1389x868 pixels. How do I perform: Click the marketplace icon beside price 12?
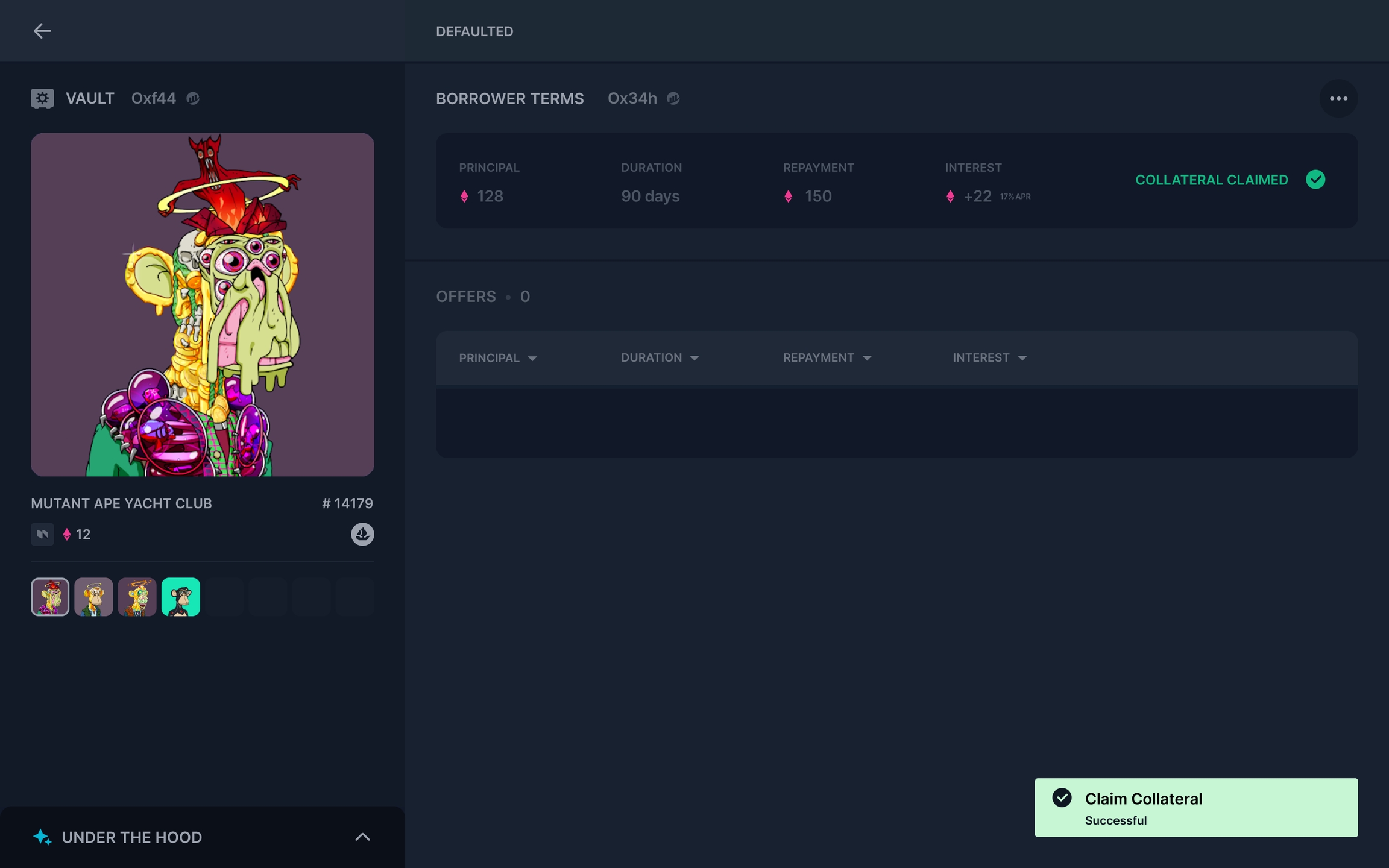pos(42,534)
